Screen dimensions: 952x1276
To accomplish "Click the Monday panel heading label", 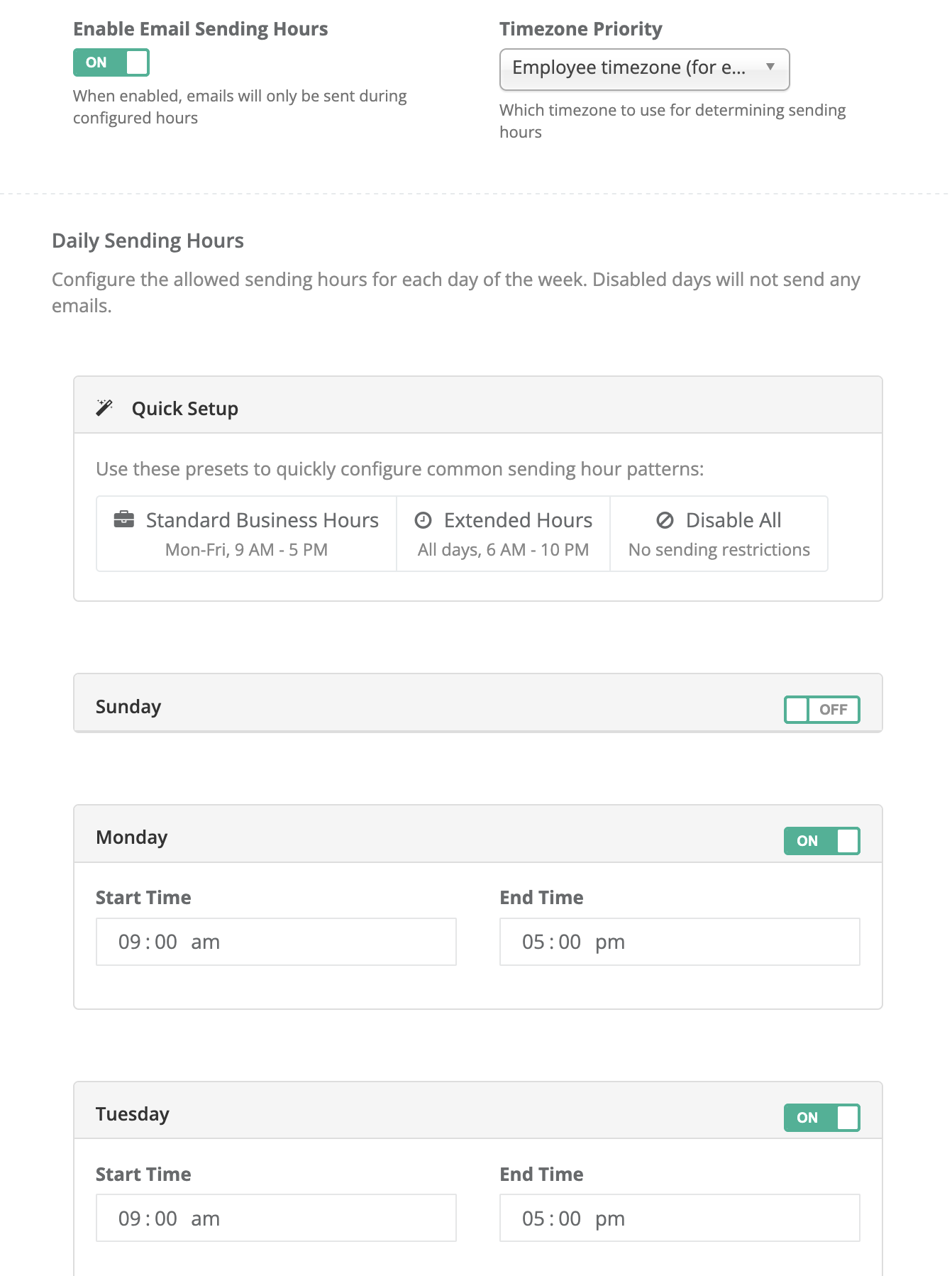I will pos(132,837).
